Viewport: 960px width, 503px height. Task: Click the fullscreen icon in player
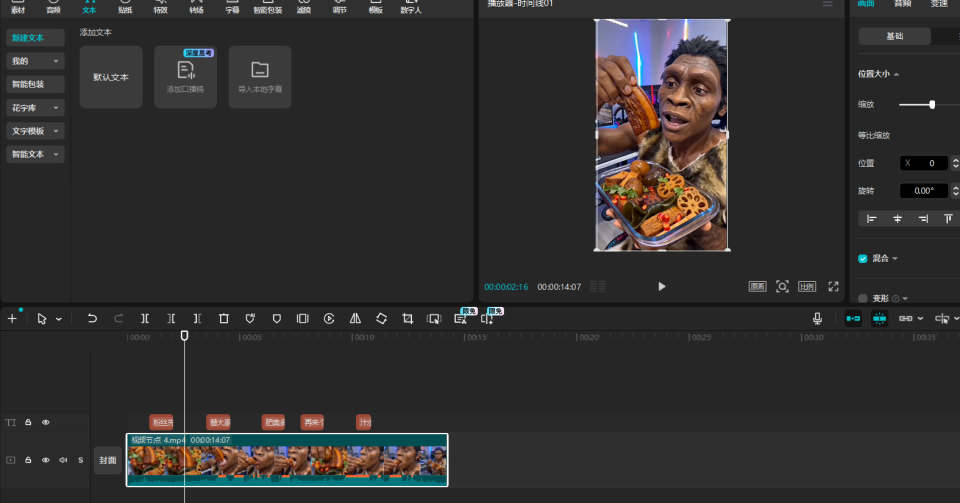833,286
